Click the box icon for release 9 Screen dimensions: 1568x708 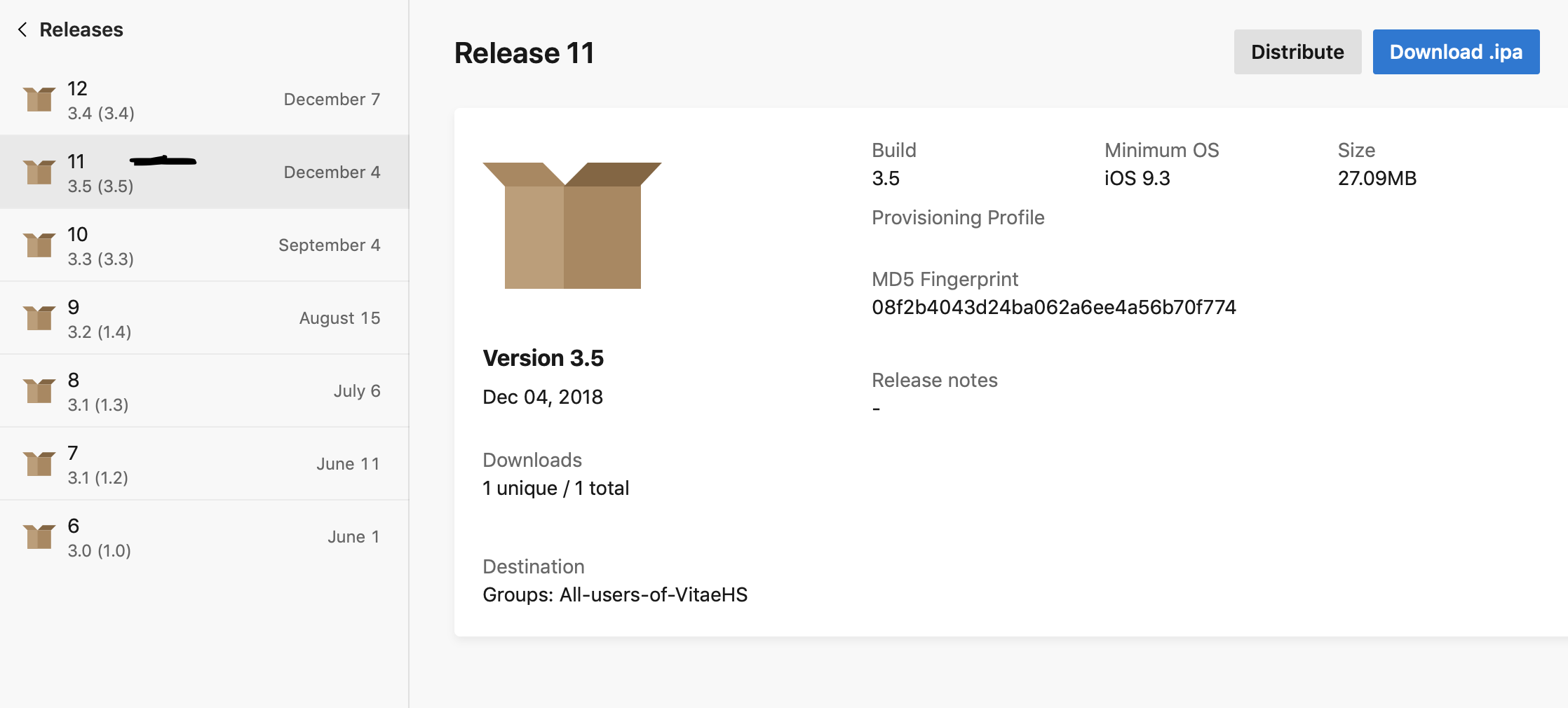click(x=39, y=318)
